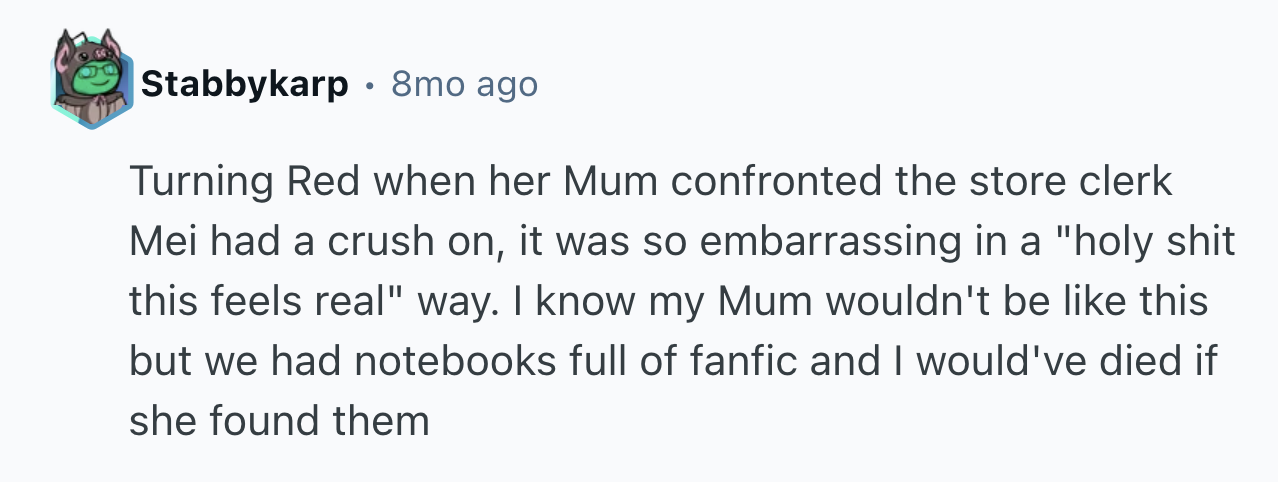The height and width of the screenshot is (482, 1278).
Task: Click the dot separator after the username
Action: pos(371,85)
